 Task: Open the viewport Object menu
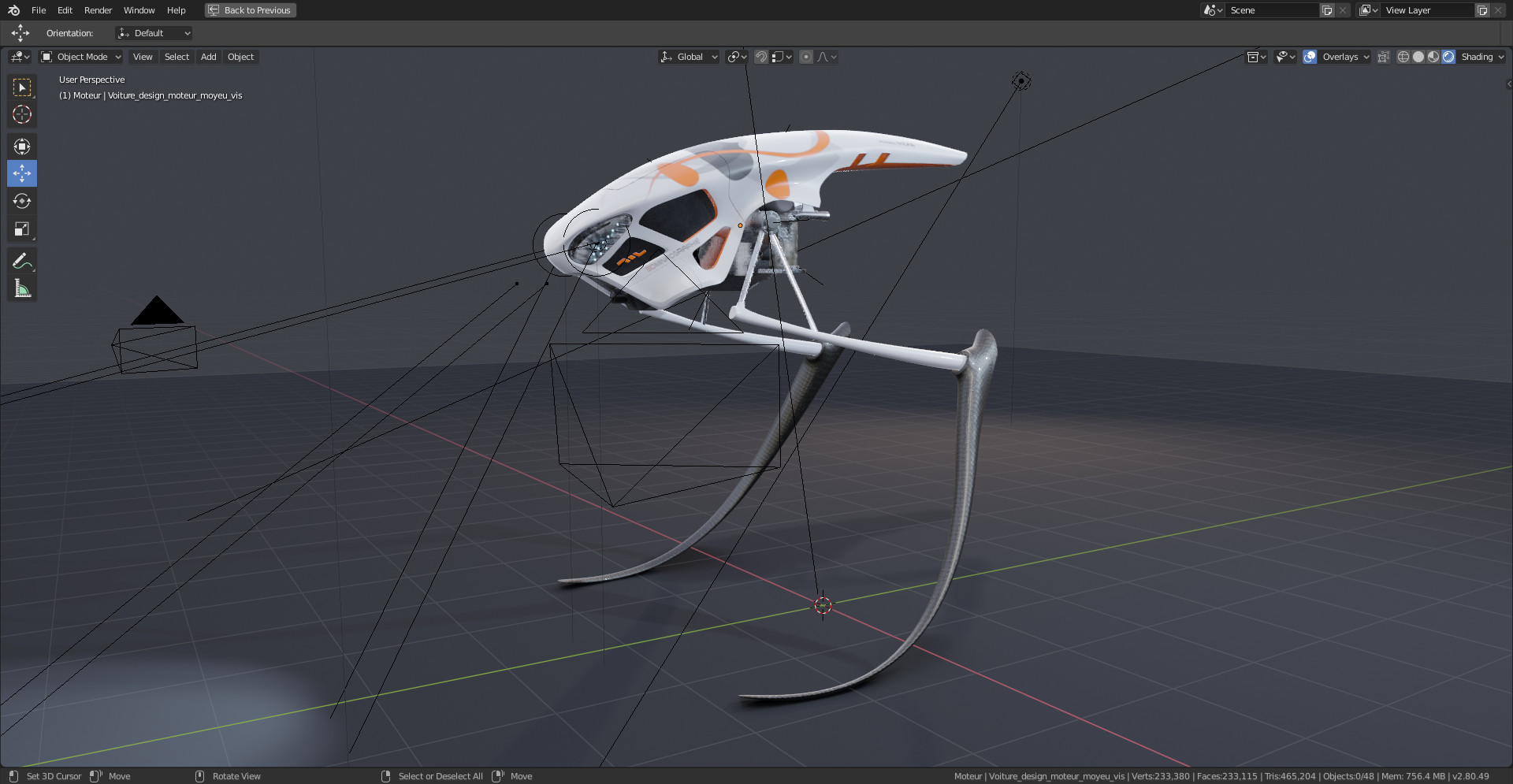(241, 57)
